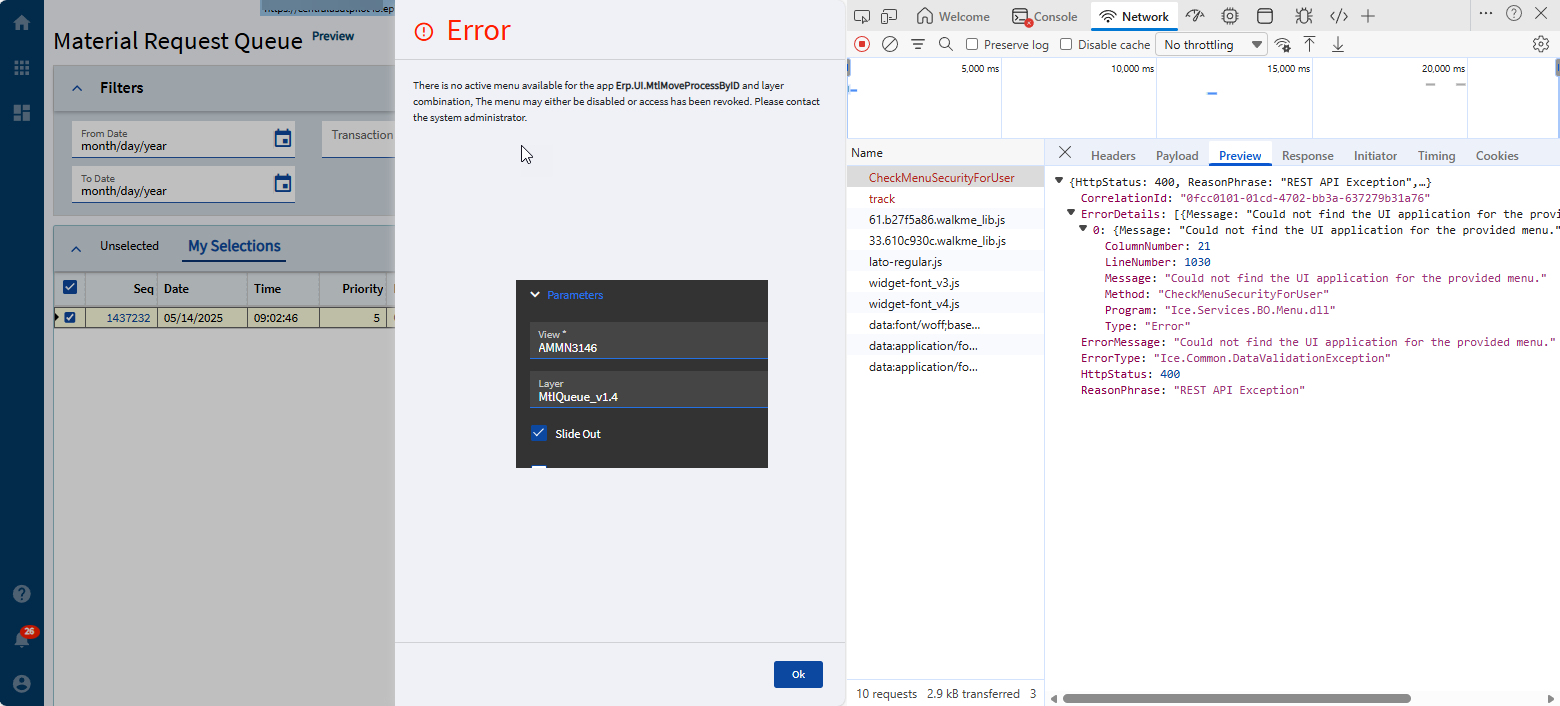Click the export HAR download arrow
This screenshot has width=1560, height=706.
(1338, 44)
